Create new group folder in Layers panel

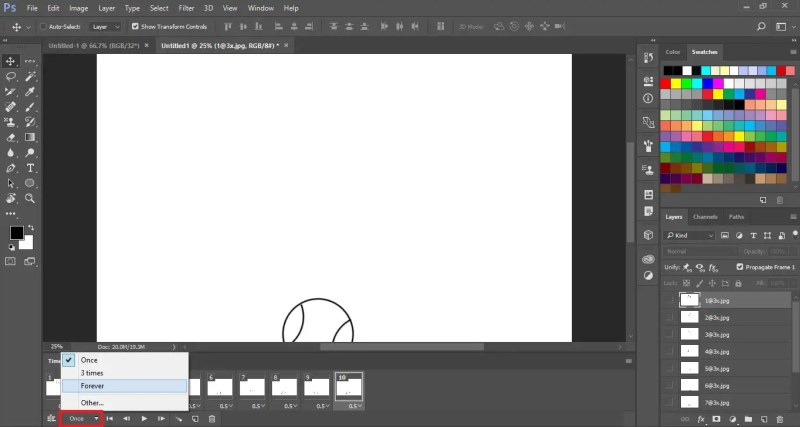[x=748, y=419]
